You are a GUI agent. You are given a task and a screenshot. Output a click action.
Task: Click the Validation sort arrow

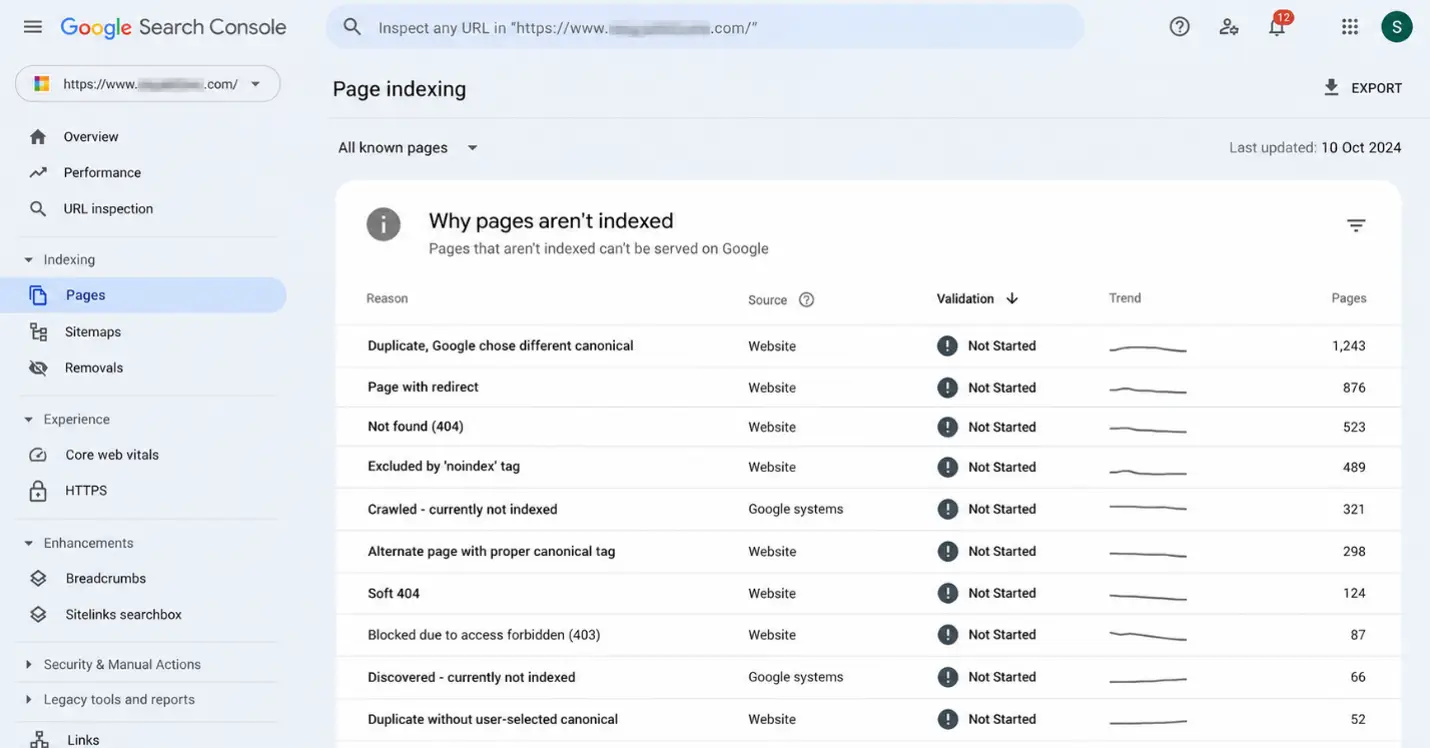click(x=1012, y=298)
